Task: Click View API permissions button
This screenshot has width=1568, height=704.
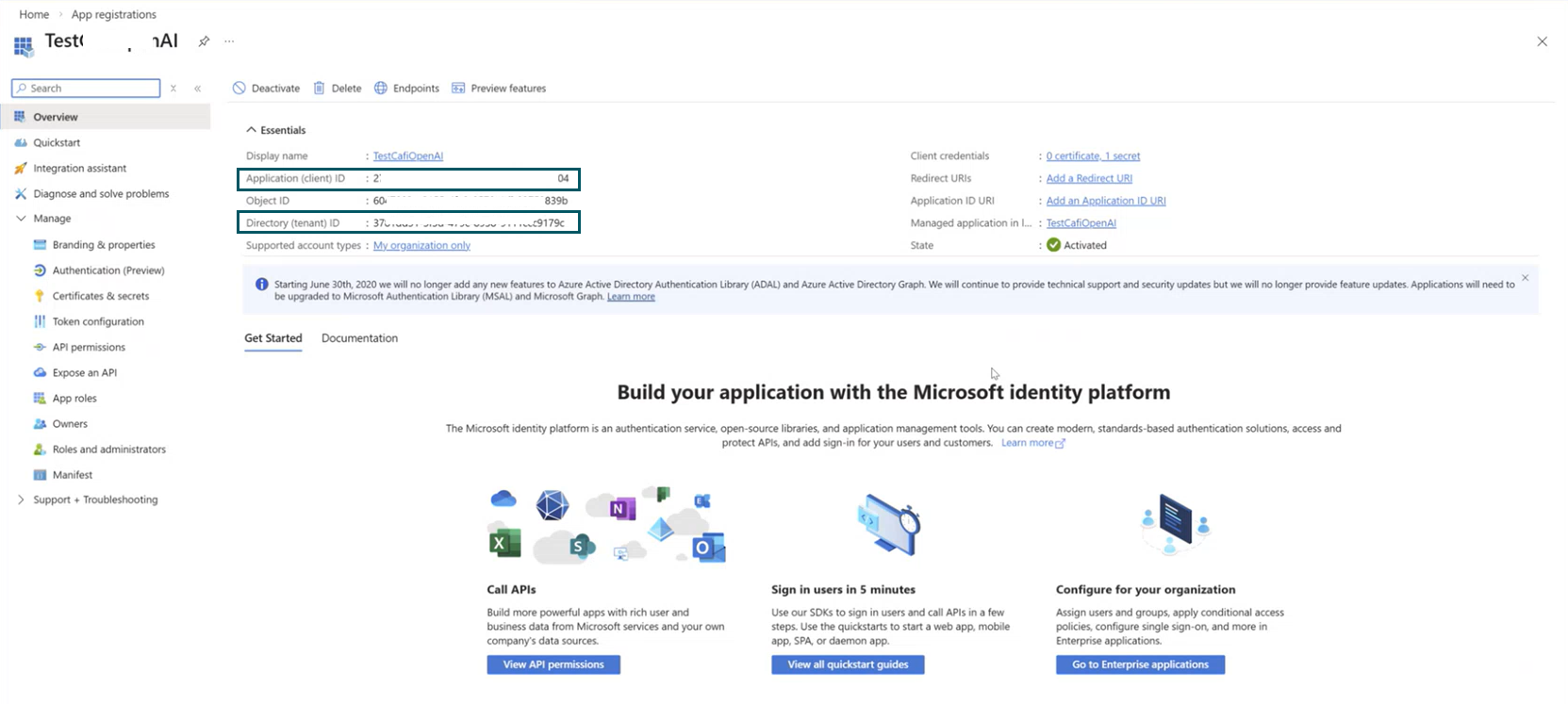Action: [x=553, y=665]
